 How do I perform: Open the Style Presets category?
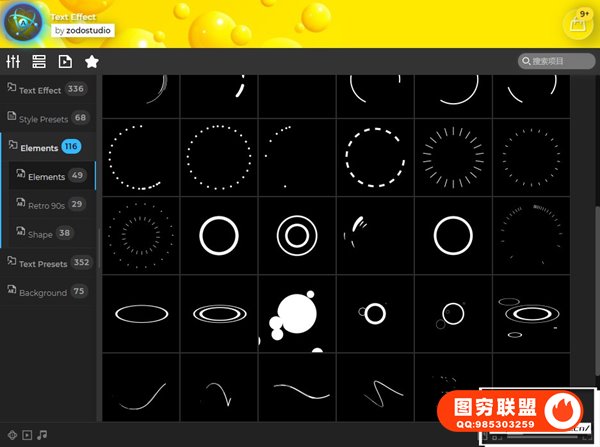48,118
